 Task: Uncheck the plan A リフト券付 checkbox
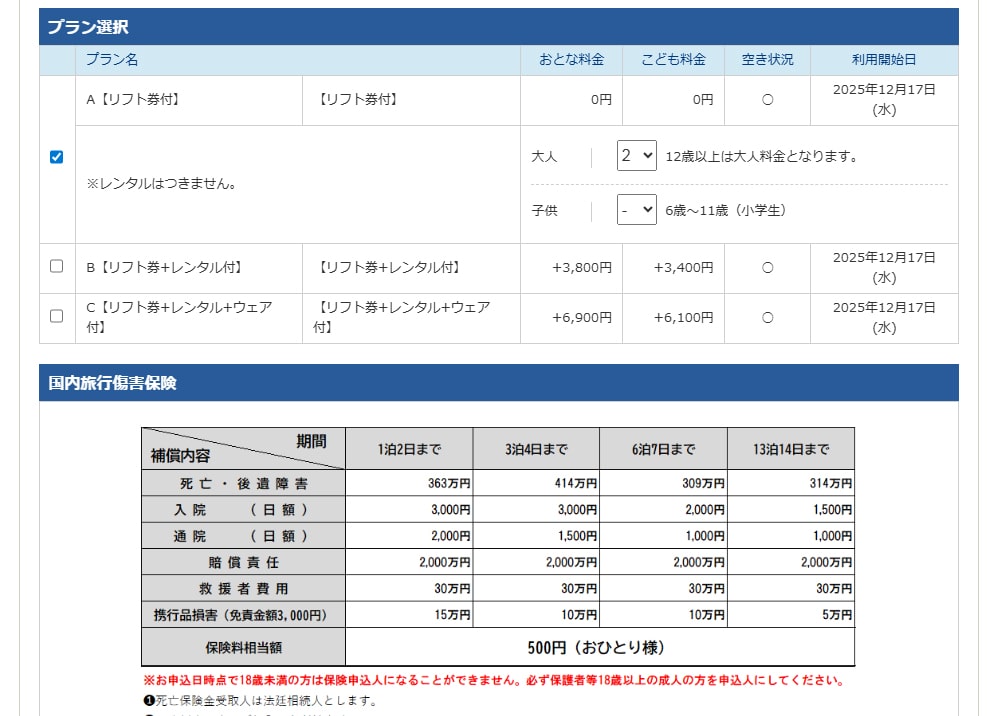click(x=57, y=157)
